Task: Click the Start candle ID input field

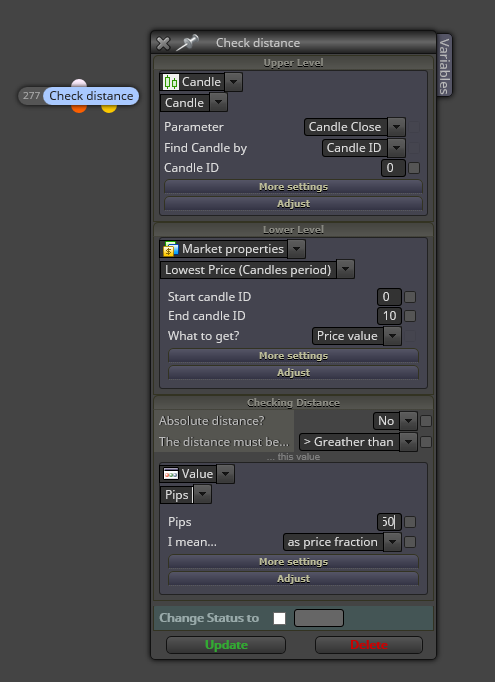Action: click(389, 297)
